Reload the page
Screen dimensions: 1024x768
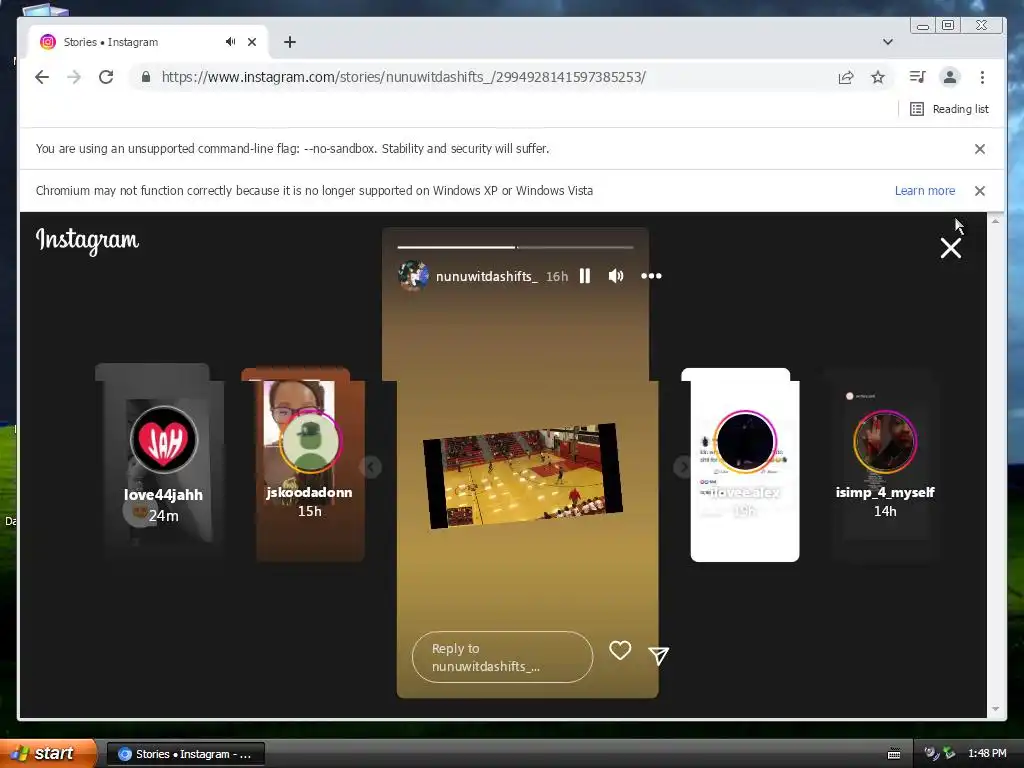106,77
